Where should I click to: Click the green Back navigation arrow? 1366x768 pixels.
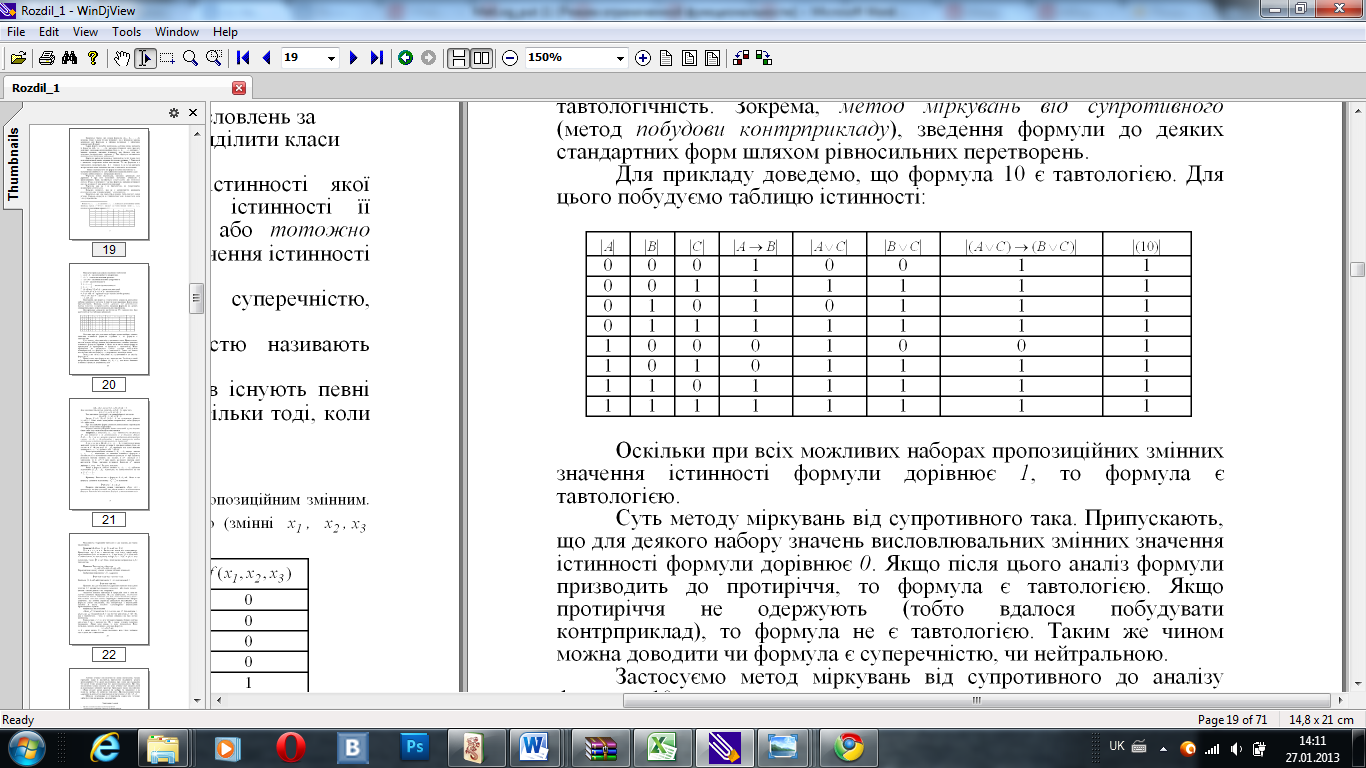pyautogui.click(x=405, y=58)
